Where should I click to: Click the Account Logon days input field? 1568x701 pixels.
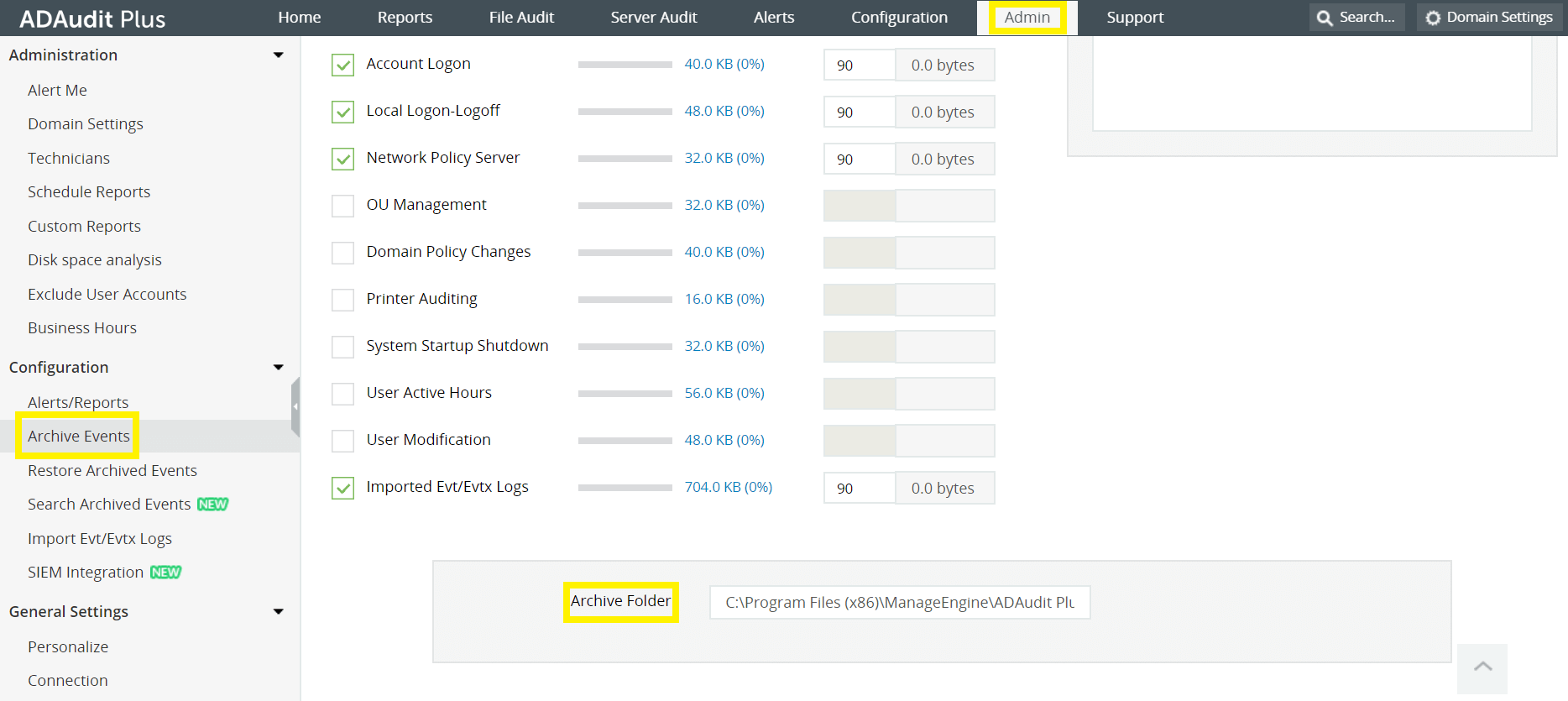coord(859,65)
